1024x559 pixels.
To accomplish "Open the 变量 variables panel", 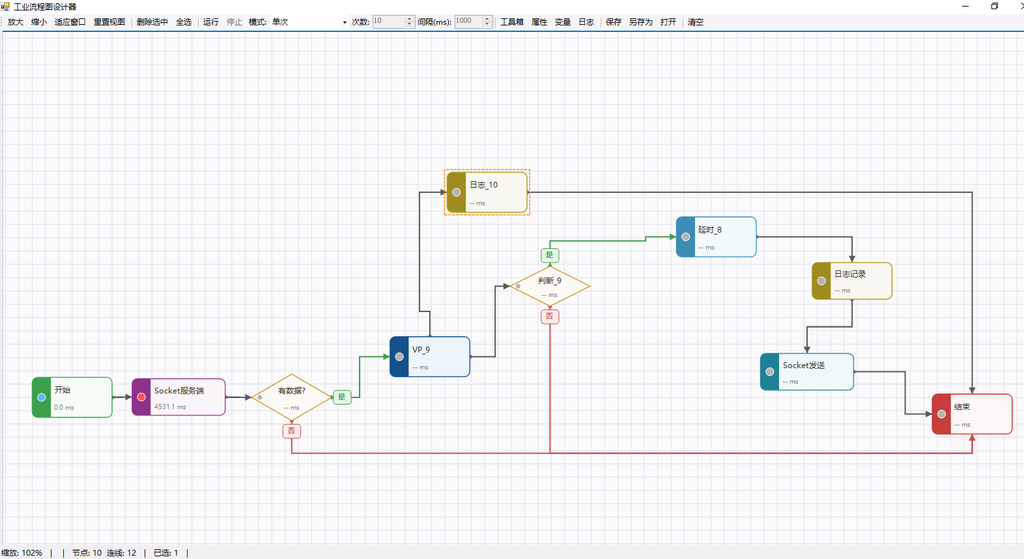I will 563,22.
